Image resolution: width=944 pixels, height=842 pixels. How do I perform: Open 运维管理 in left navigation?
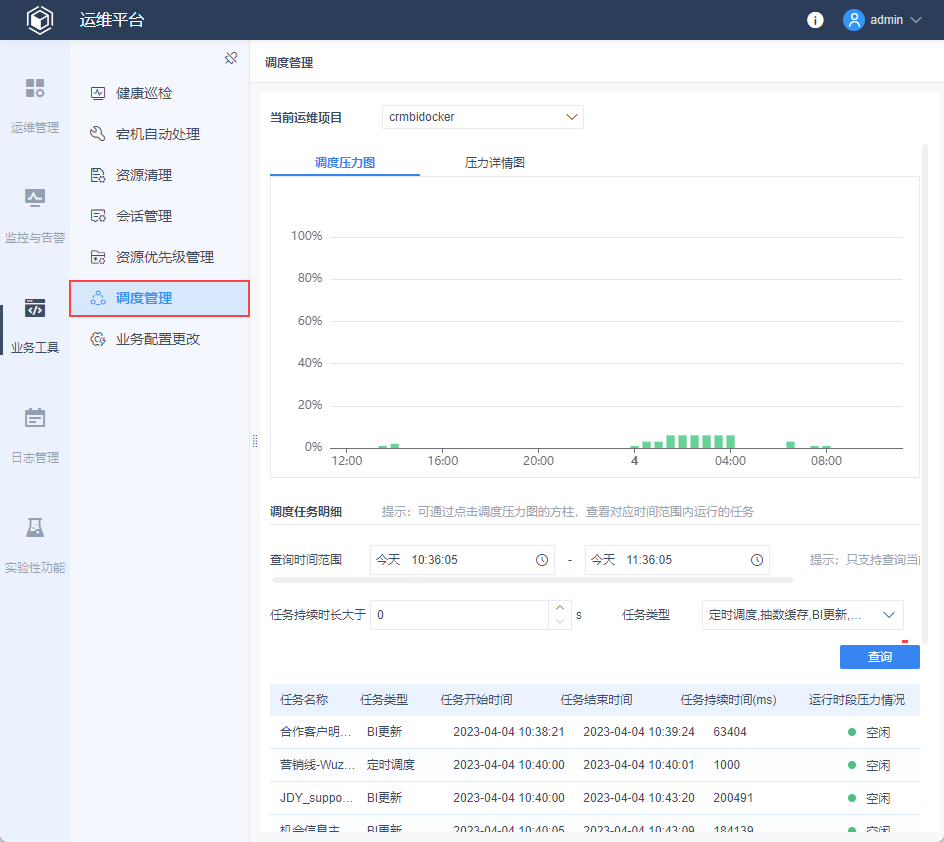click(35, 105)
